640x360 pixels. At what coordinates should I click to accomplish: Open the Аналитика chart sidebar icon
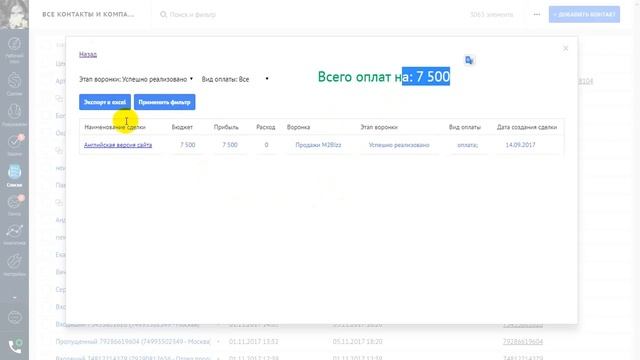[14, 234]
